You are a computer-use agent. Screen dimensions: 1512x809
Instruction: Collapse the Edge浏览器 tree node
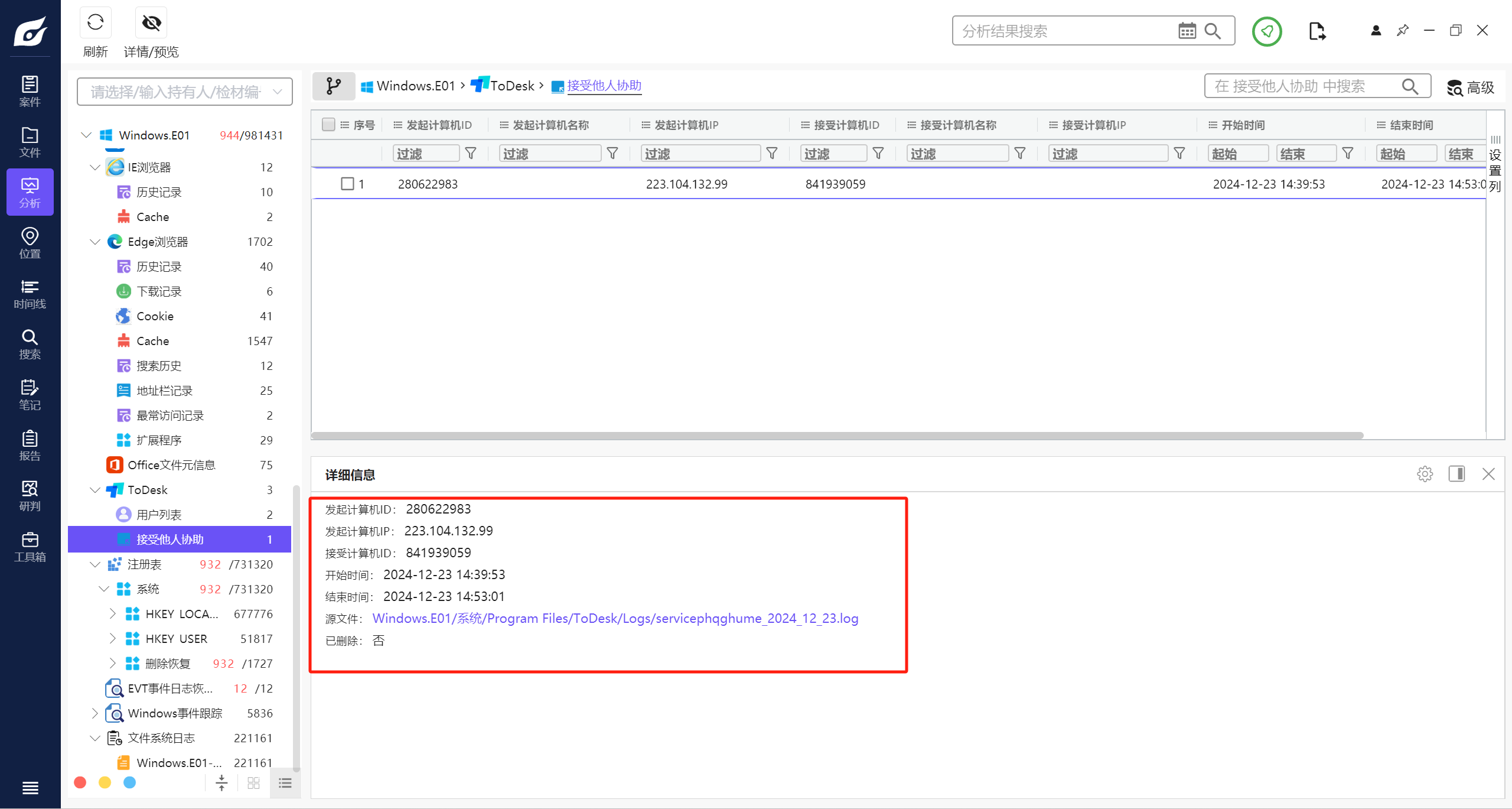click(x=94, y=242)
